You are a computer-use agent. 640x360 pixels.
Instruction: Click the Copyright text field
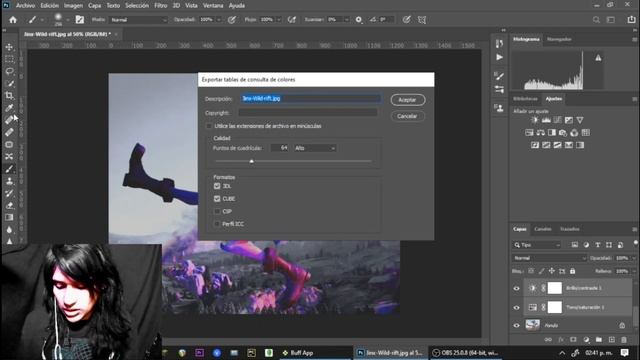(308, 113)
